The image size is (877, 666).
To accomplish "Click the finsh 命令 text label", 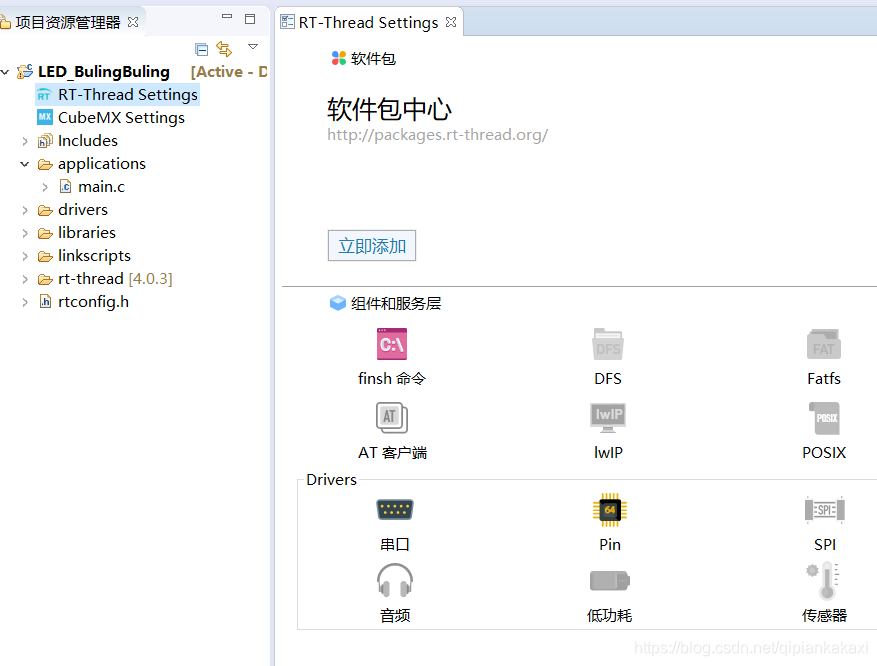I will pos(392,379).
